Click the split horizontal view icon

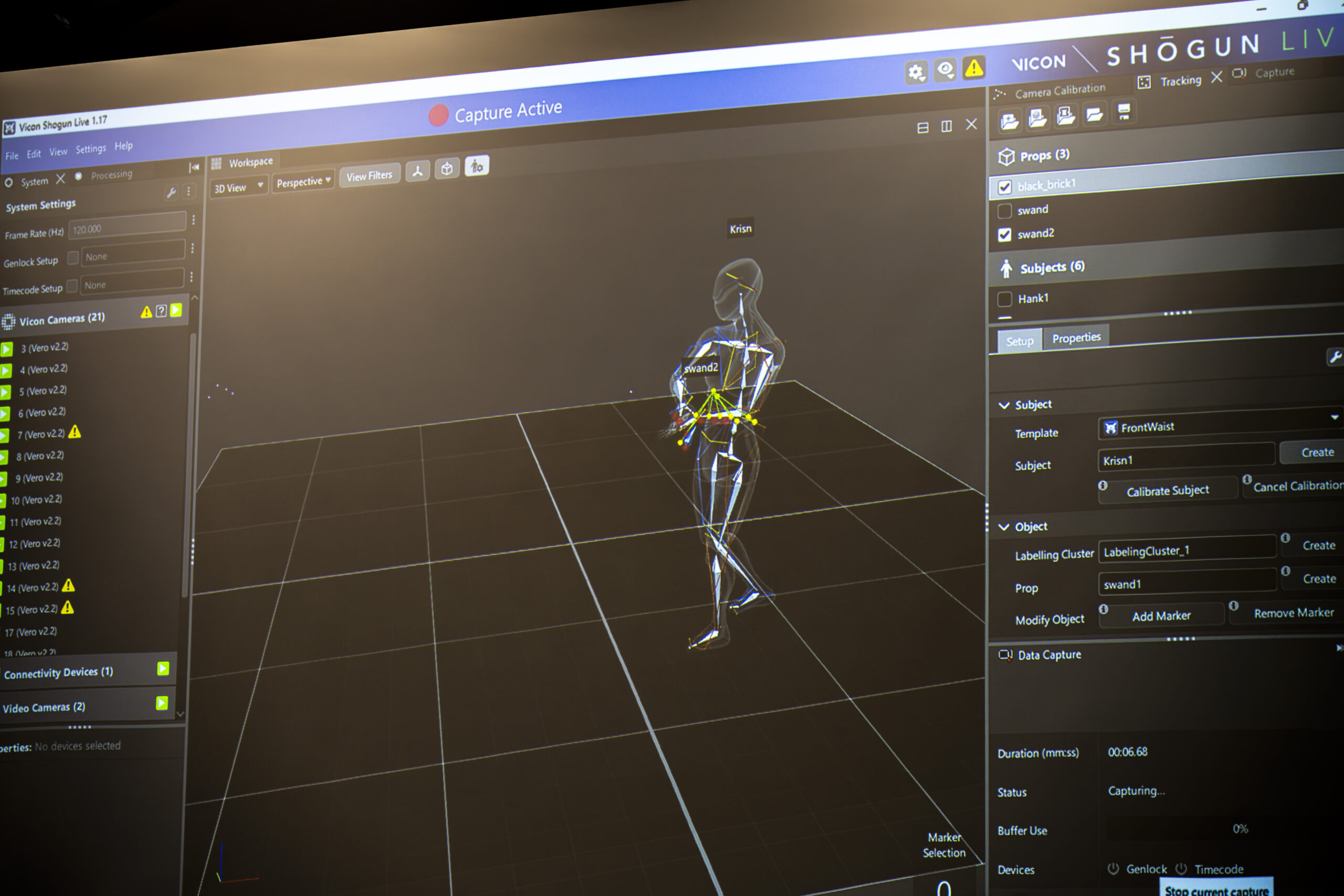(x=922, y=128)
